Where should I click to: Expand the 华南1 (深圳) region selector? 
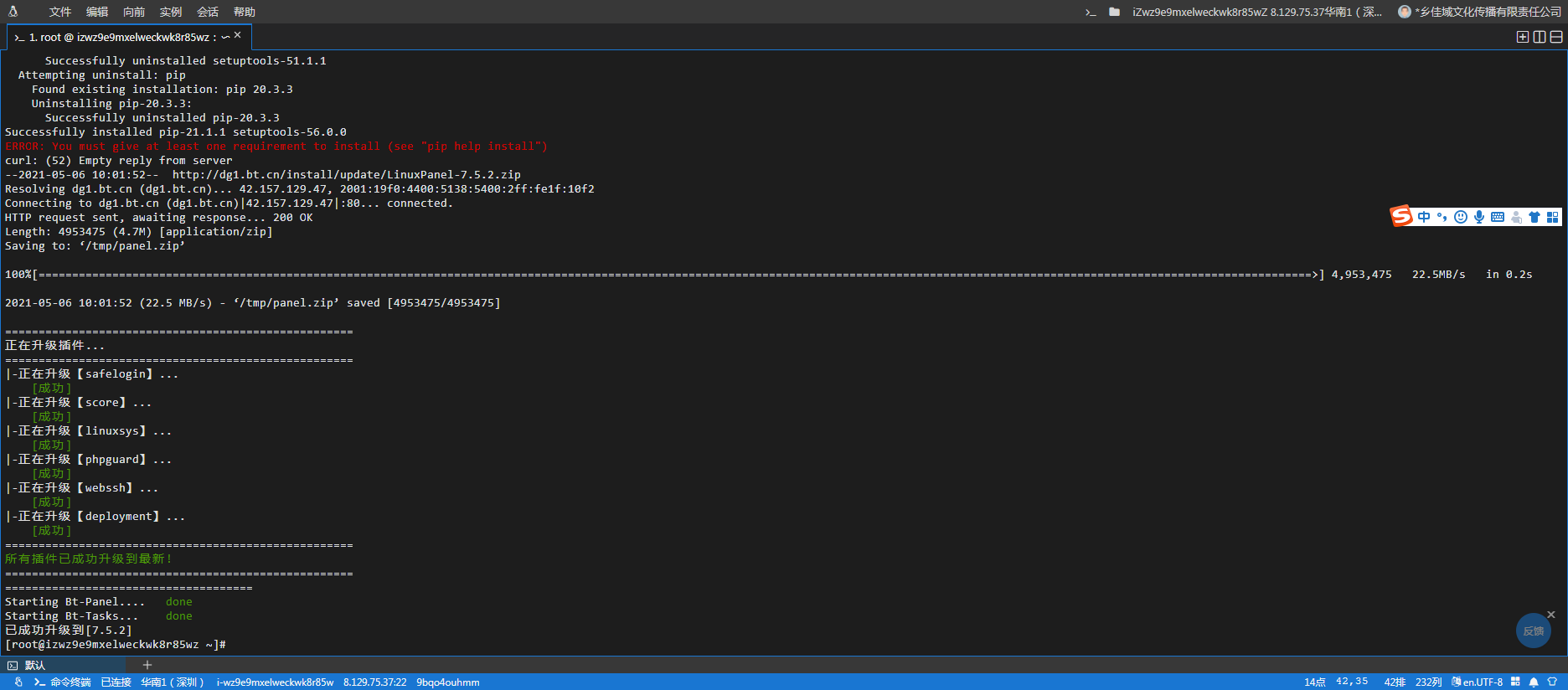(172, 682)
